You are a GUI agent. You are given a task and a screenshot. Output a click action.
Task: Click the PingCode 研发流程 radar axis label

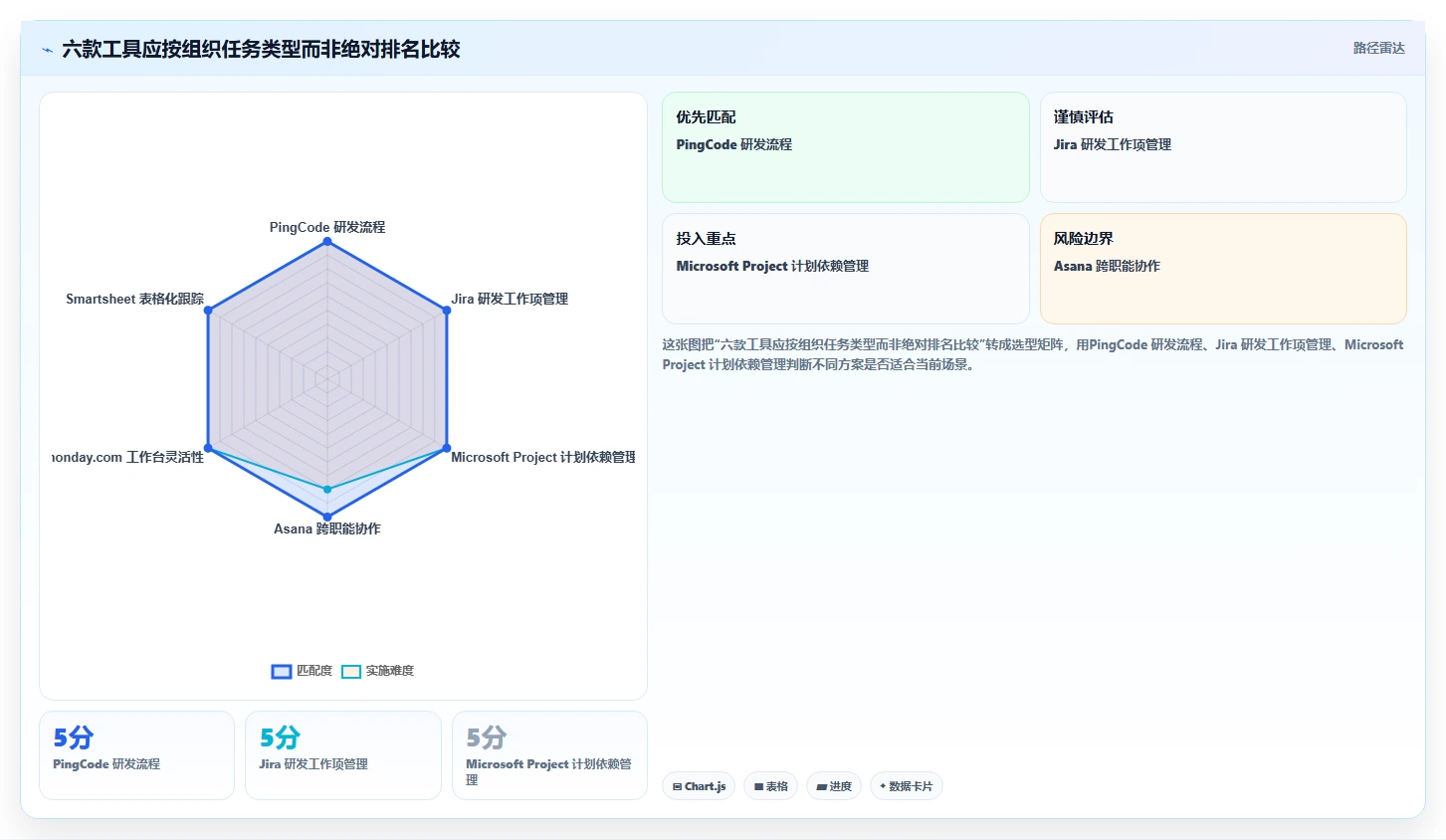[x=327, y=227]
